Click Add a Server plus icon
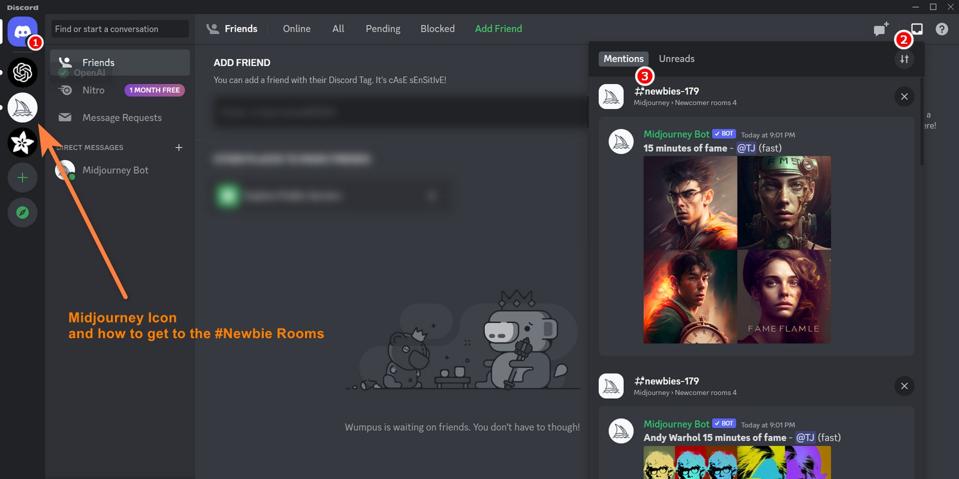The width and height of the screenshot is (959, 479). [23, 178]
